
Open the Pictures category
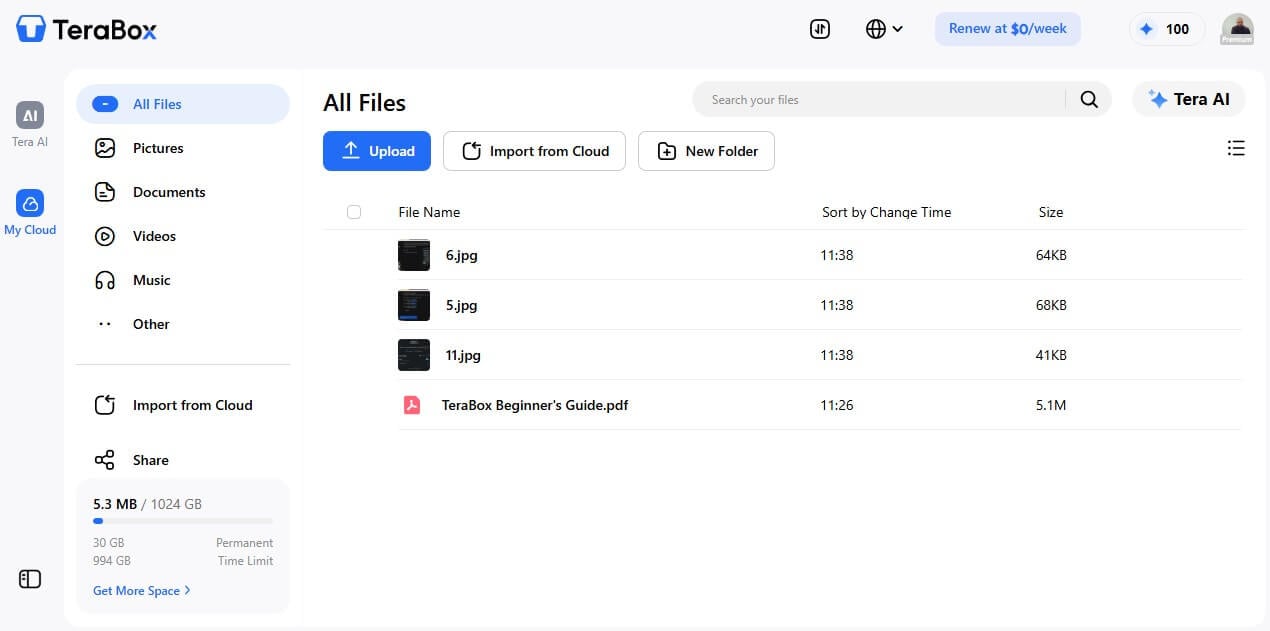(183, 148)
